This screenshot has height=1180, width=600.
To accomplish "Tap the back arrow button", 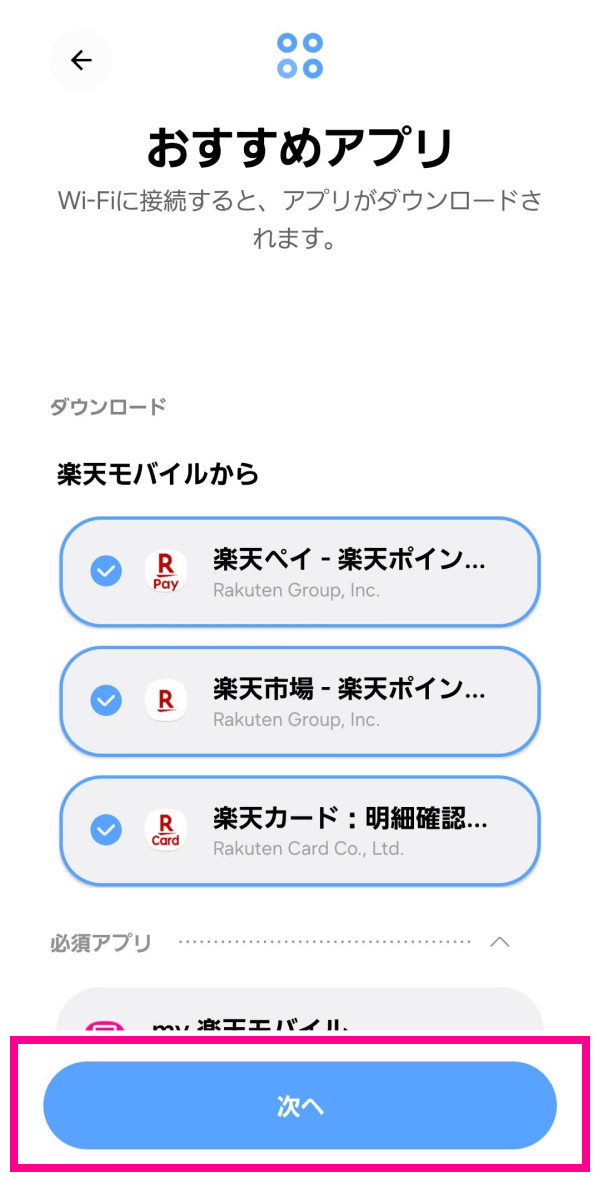I will [x=81, y=60].
